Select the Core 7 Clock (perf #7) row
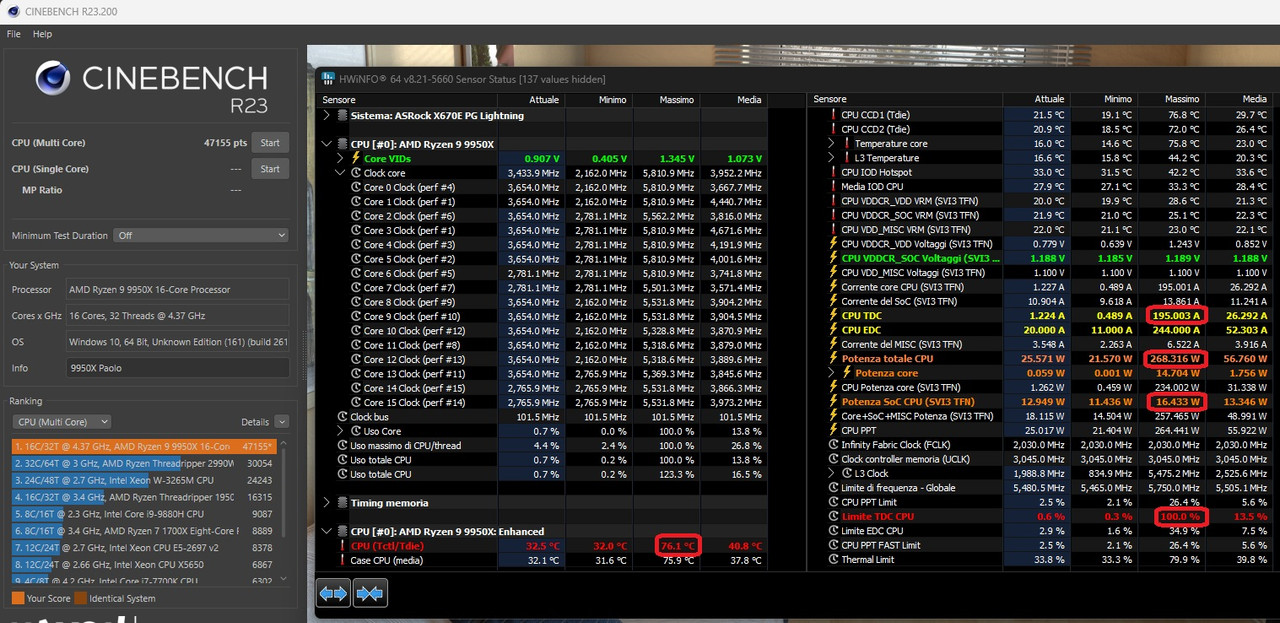Image resolution: width=1280 pixels, height=623 pixels. tap(542, 287)
